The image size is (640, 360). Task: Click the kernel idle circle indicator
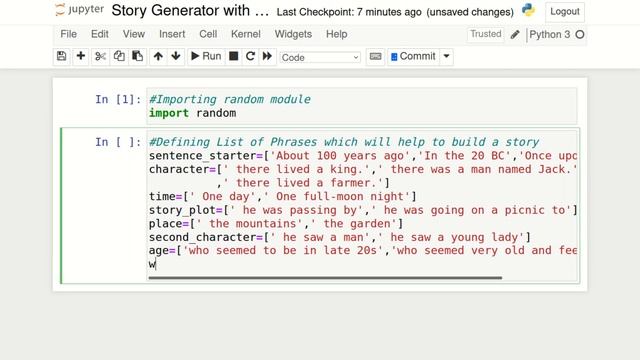pyautogui.click(x=580, y=35)
